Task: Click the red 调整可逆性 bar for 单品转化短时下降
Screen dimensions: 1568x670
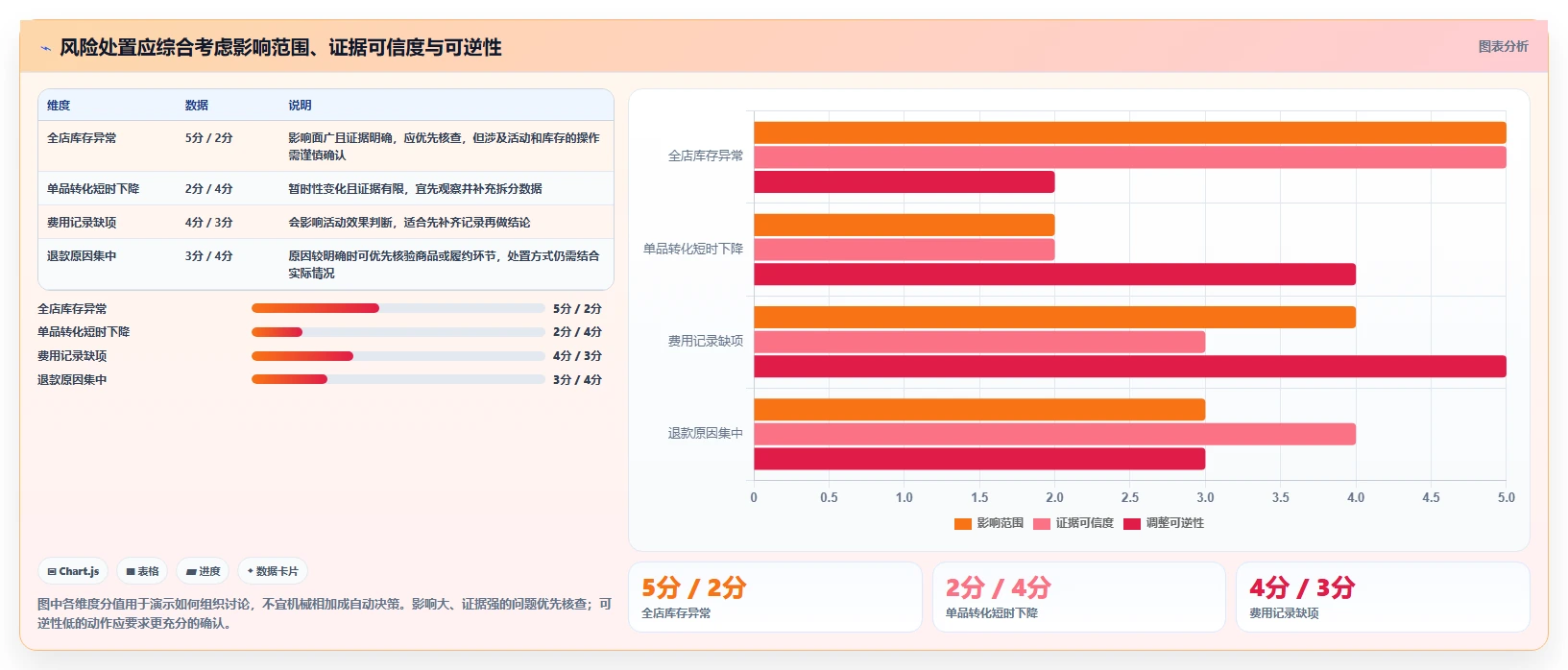Action: click(x=1054, y=275)
